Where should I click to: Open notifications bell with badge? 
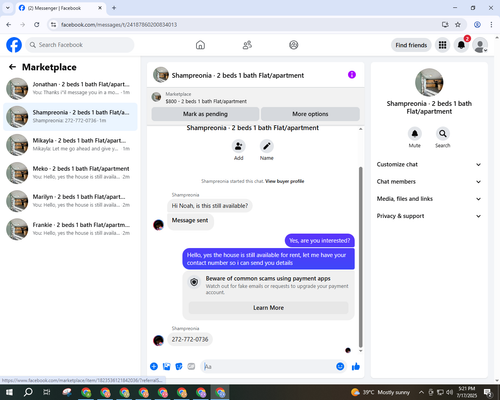click(461, 45)
